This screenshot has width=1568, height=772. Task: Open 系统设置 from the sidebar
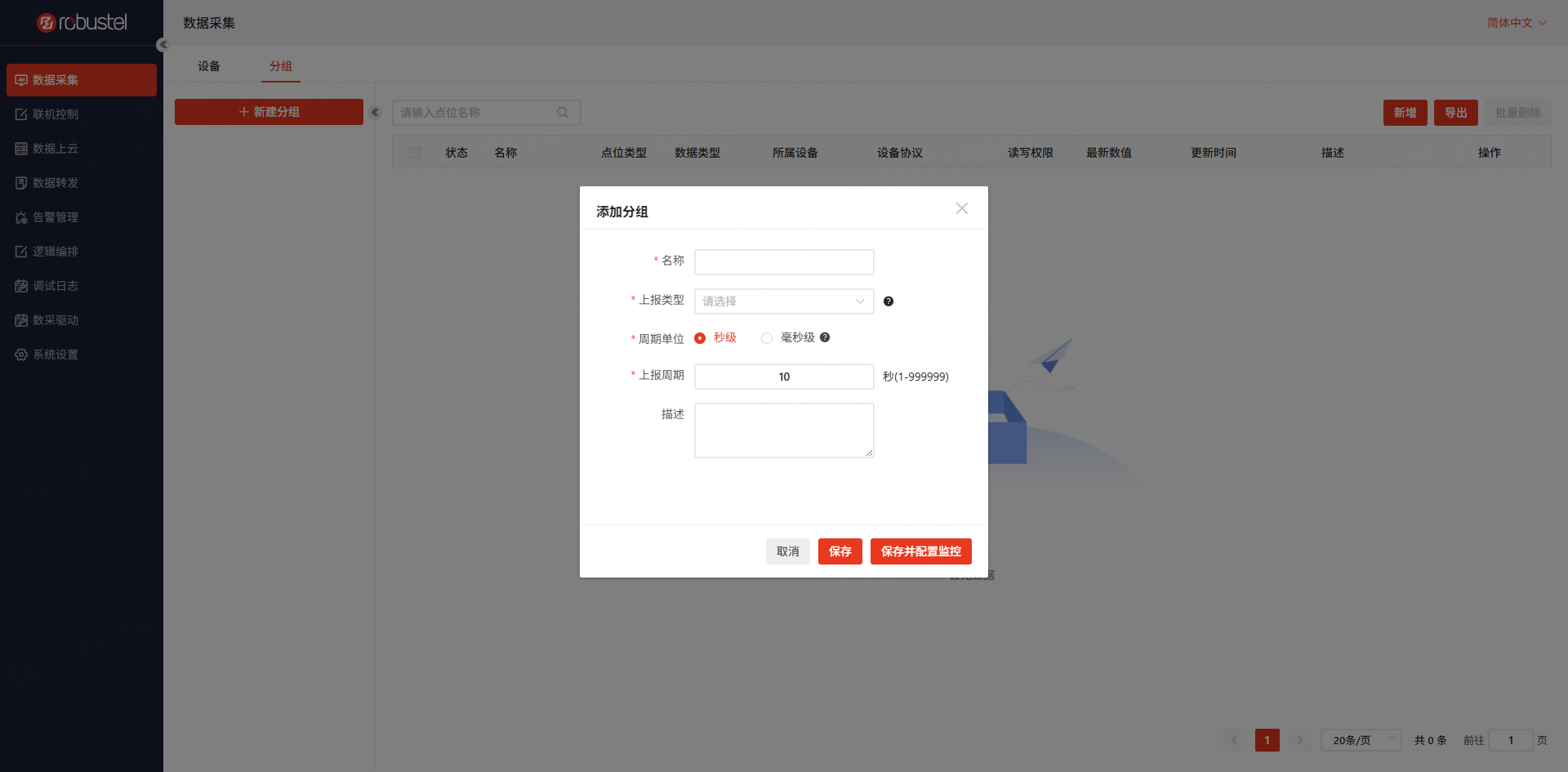(x=56, y=355)
